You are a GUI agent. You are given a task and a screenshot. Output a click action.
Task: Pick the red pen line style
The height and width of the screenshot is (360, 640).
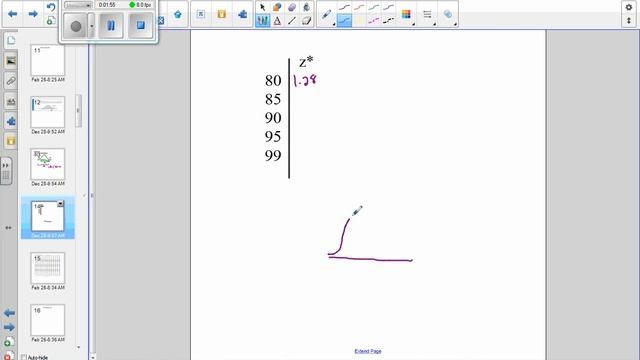tap(359, 7)
